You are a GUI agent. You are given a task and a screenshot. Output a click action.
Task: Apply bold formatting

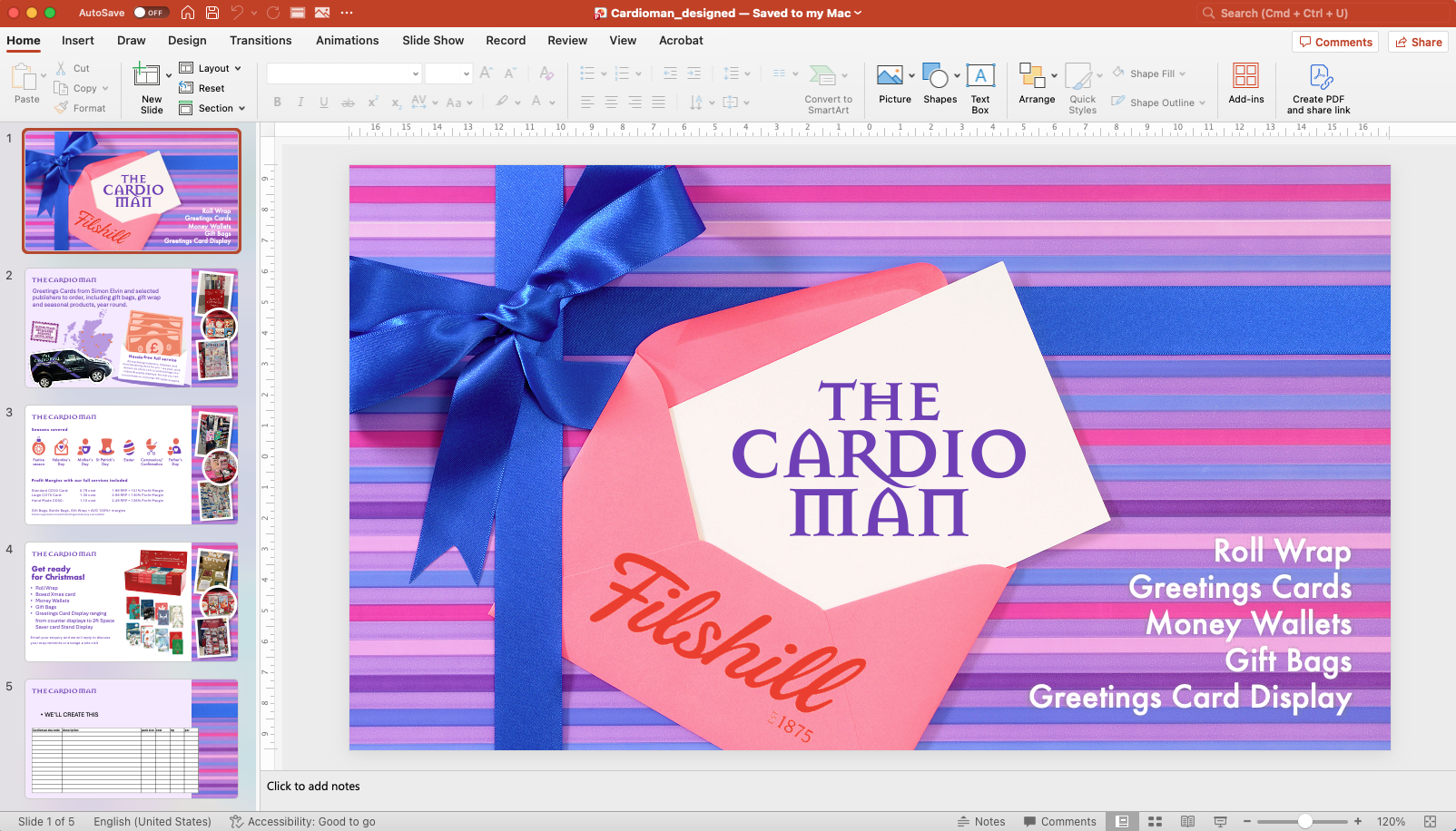point(278,103)
